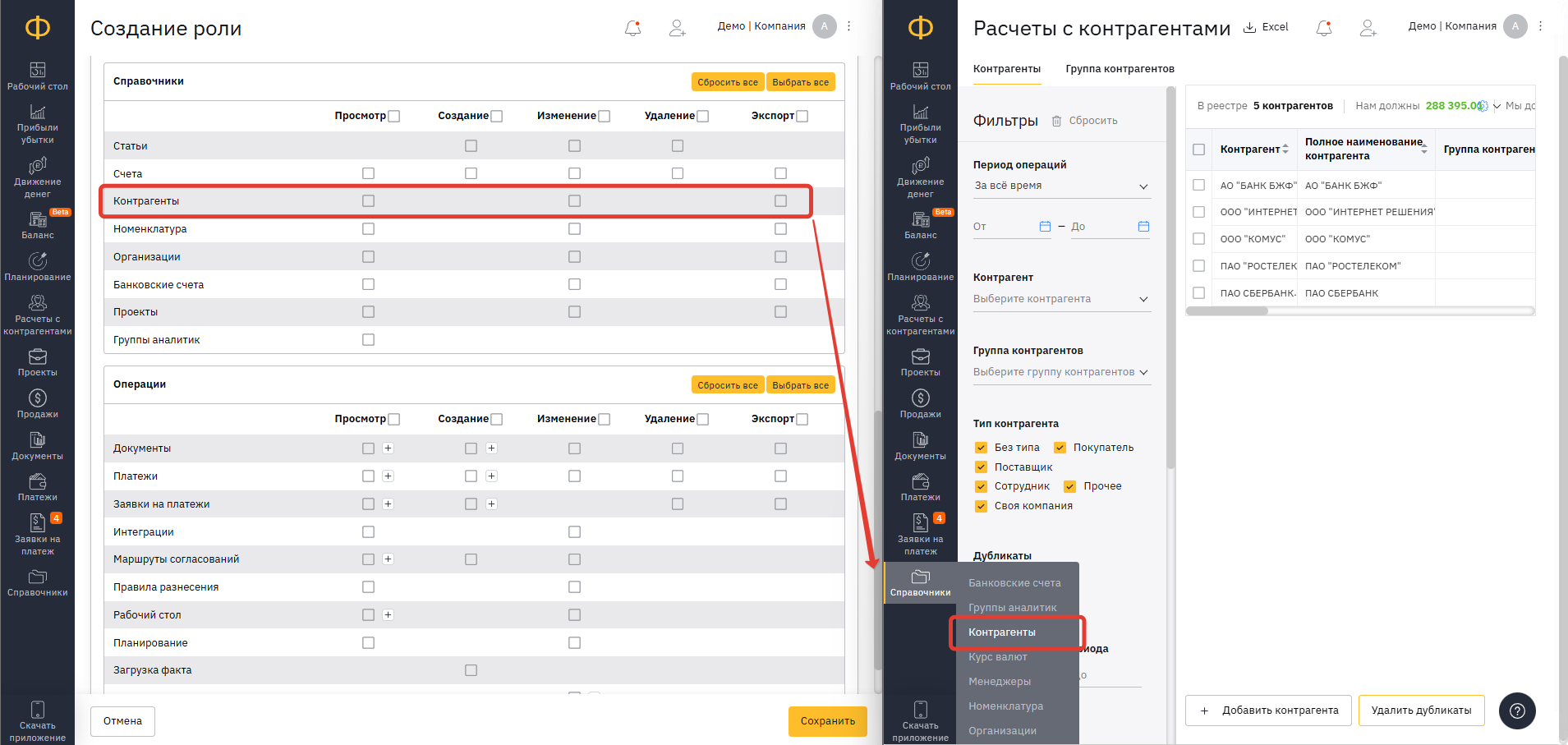Open Планирование in left window sidebar

[x=38, y=267]
